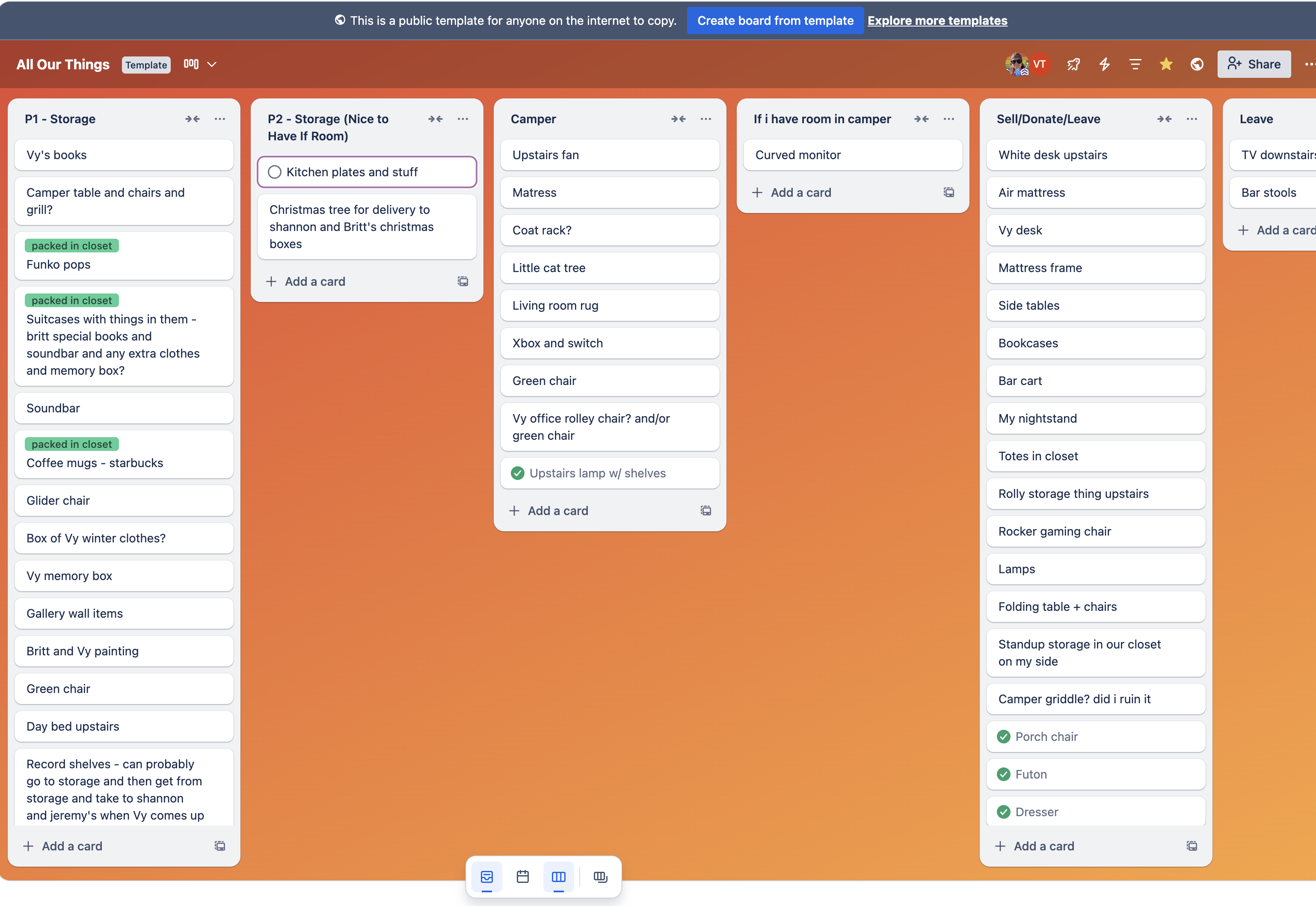The height and width of the screenshot is (906, 1316).
Task: Collapse the 'P1 - Storage' list
Action: pyautogui.click(x=193, y=118)
